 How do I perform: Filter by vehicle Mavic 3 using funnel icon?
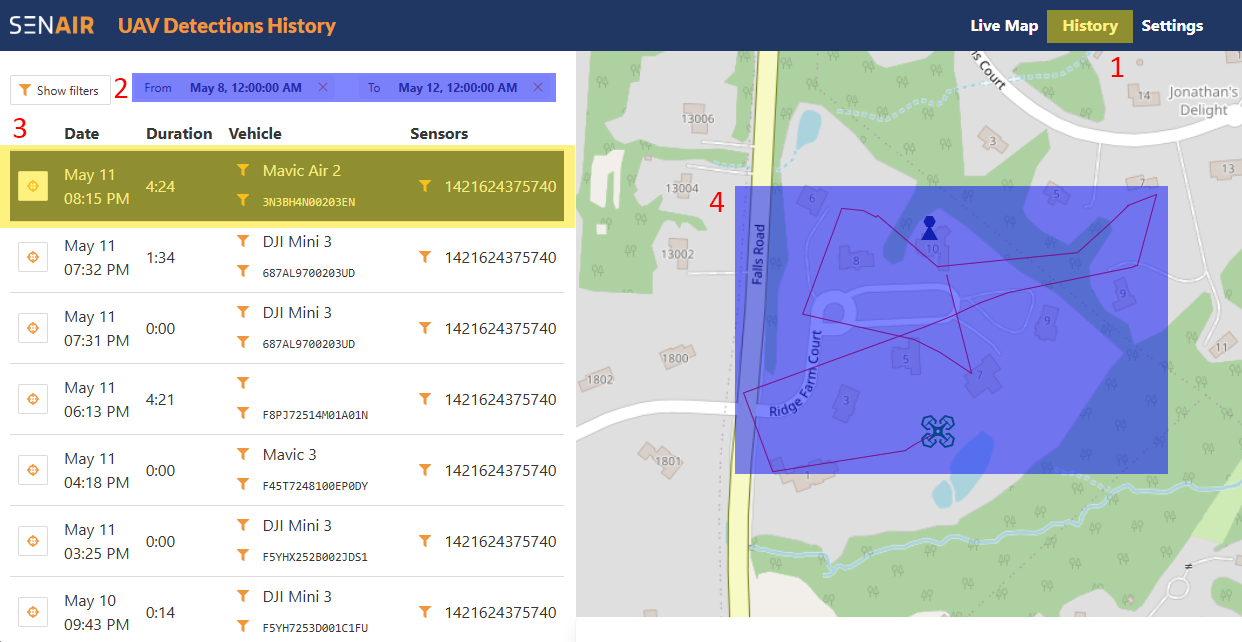coord(243,455)
